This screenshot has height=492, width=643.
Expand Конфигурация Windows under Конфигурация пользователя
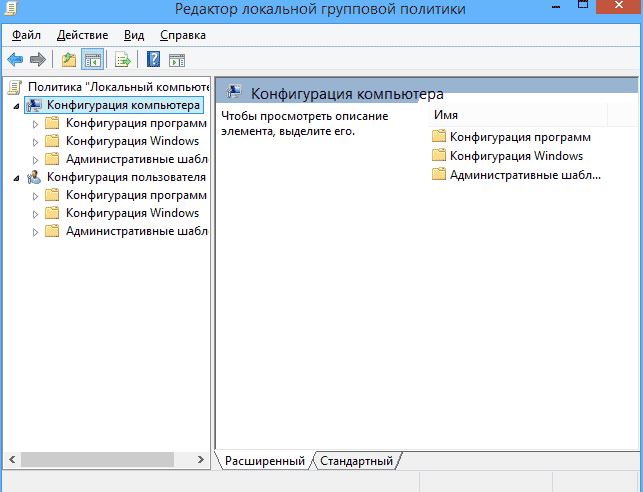[x=35, y=214]
